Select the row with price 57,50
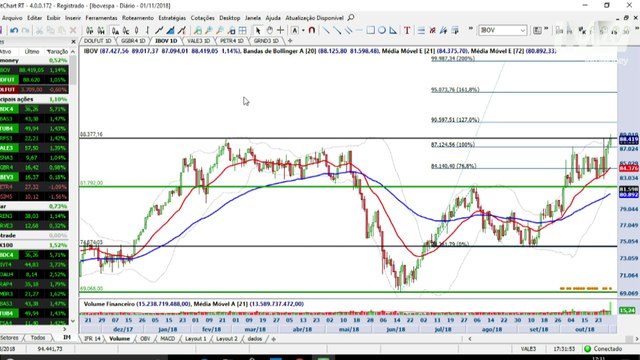 coord(34,148)
